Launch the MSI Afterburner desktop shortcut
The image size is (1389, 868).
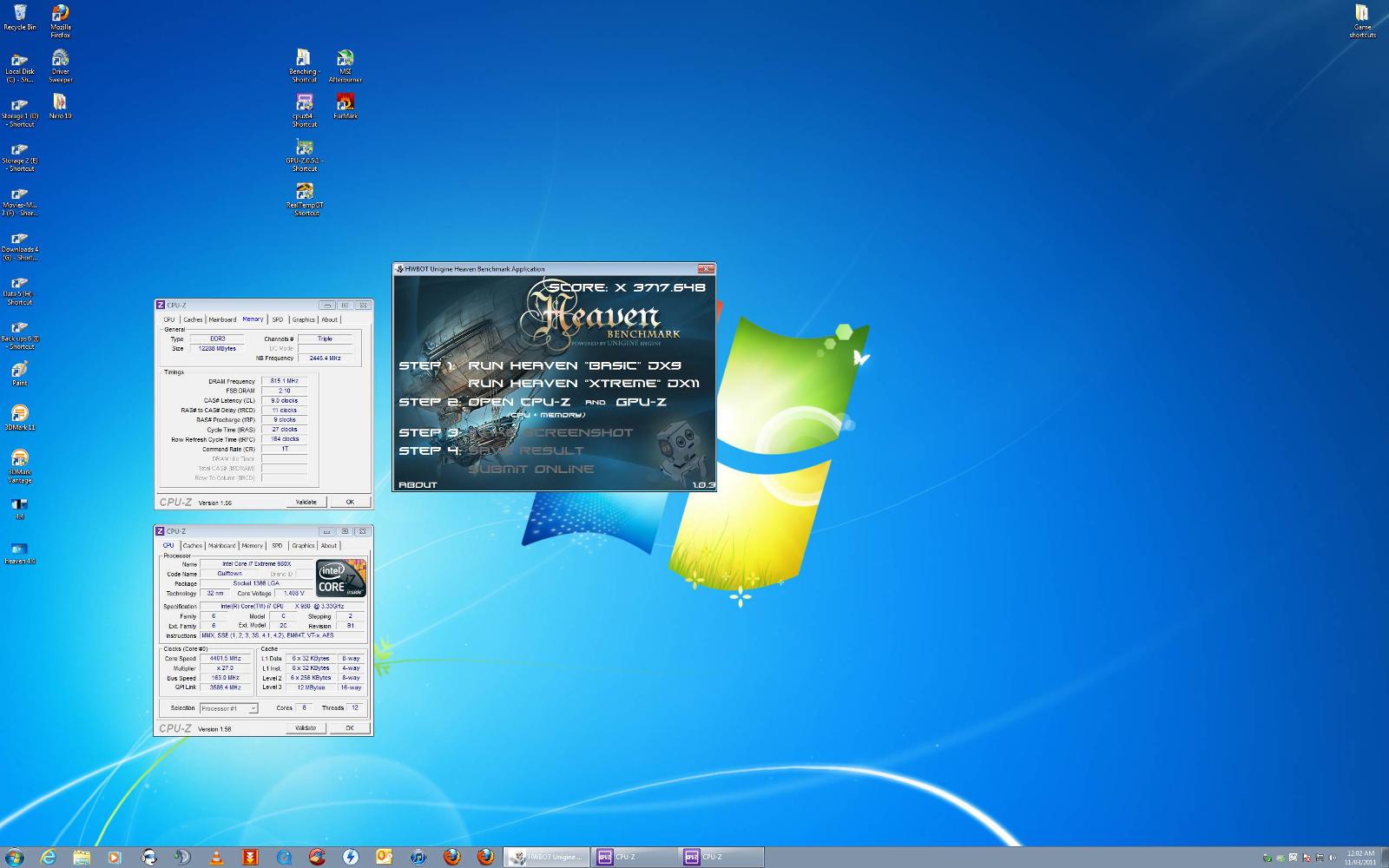pos(346,66)
